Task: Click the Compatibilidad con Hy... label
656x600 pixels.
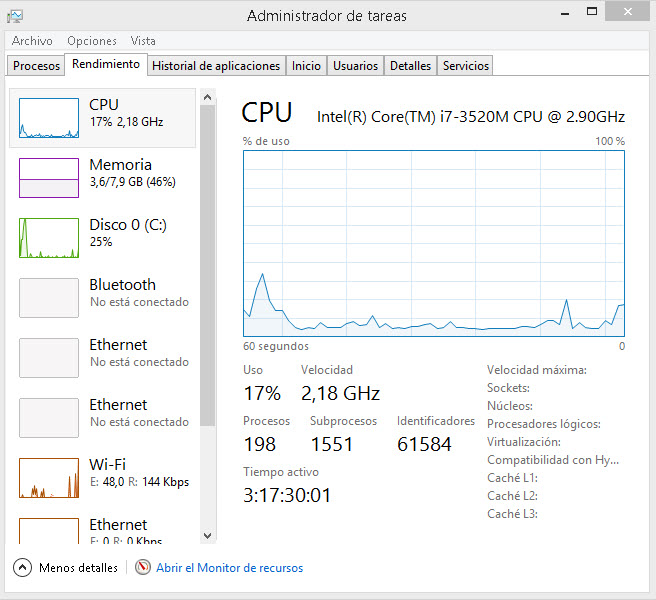Action: [x=553, y=460]
